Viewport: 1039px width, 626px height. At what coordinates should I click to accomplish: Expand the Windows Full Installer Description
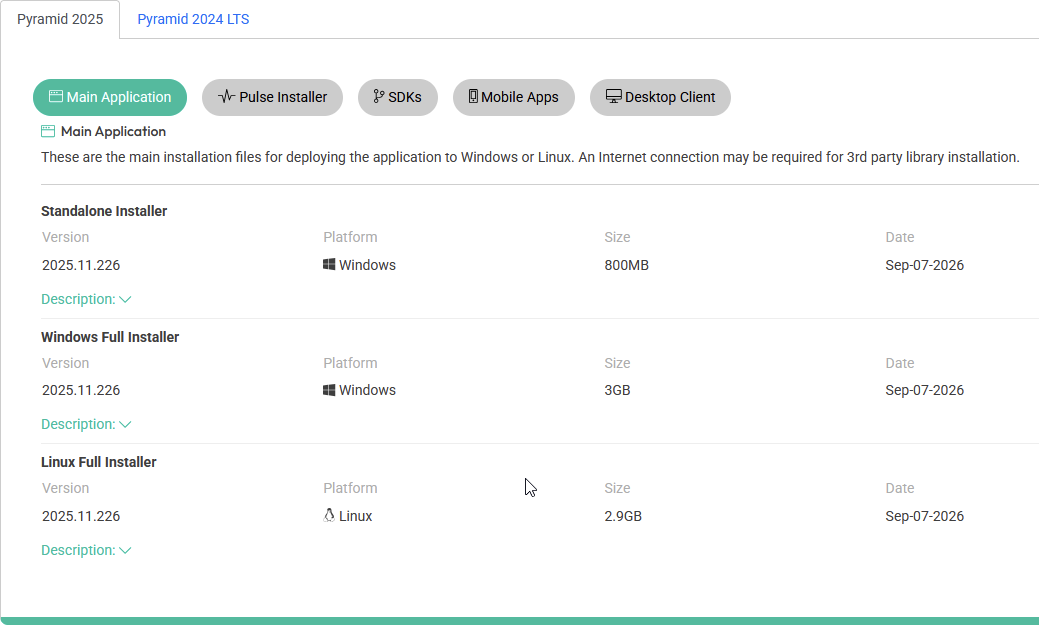click(x=86, y=424)
